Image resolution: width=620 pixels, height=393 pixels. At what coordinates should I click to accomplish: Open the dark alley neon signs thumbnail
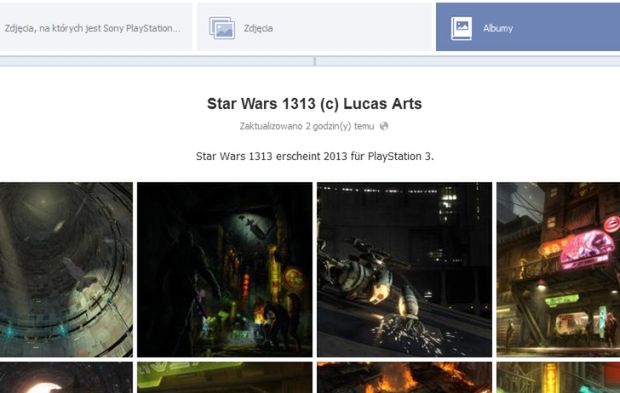(x=225, y=270)
